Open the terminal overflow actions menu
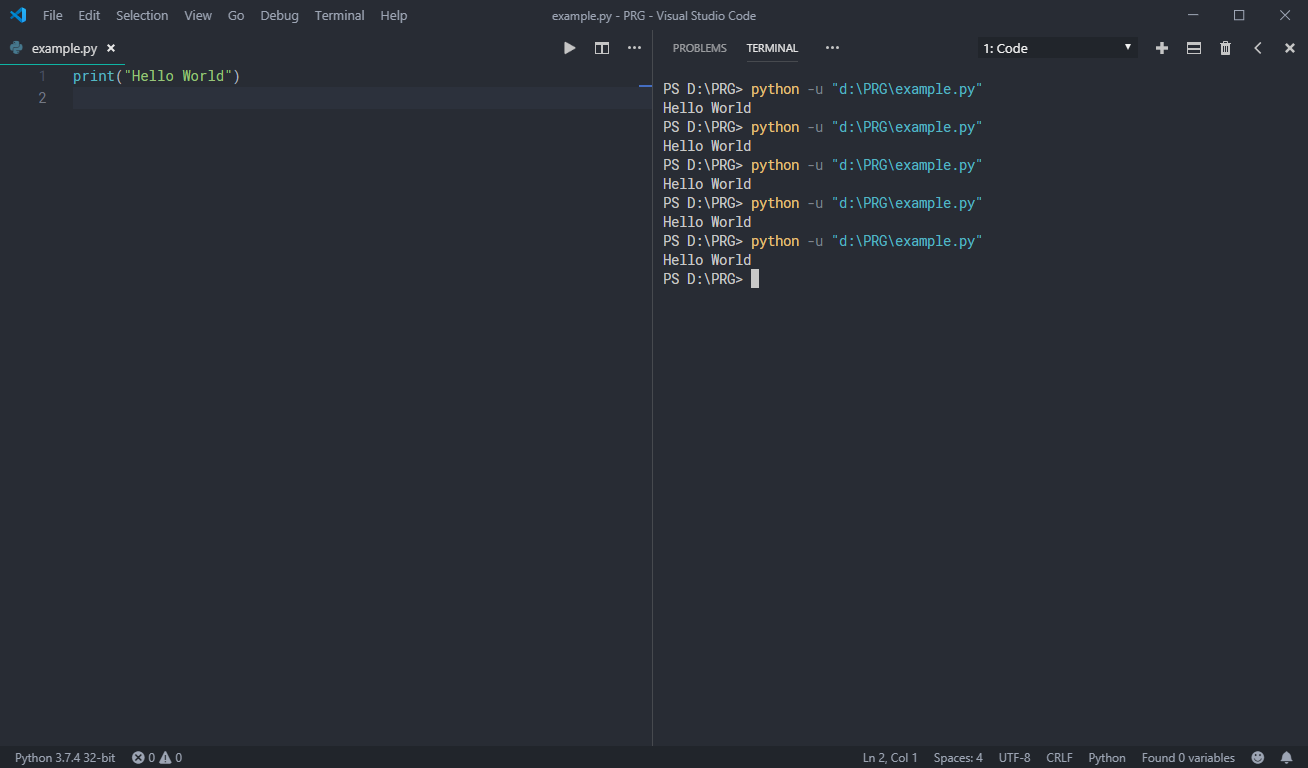The height and width of the screenshot is (768, 1308). pos(832,47)
